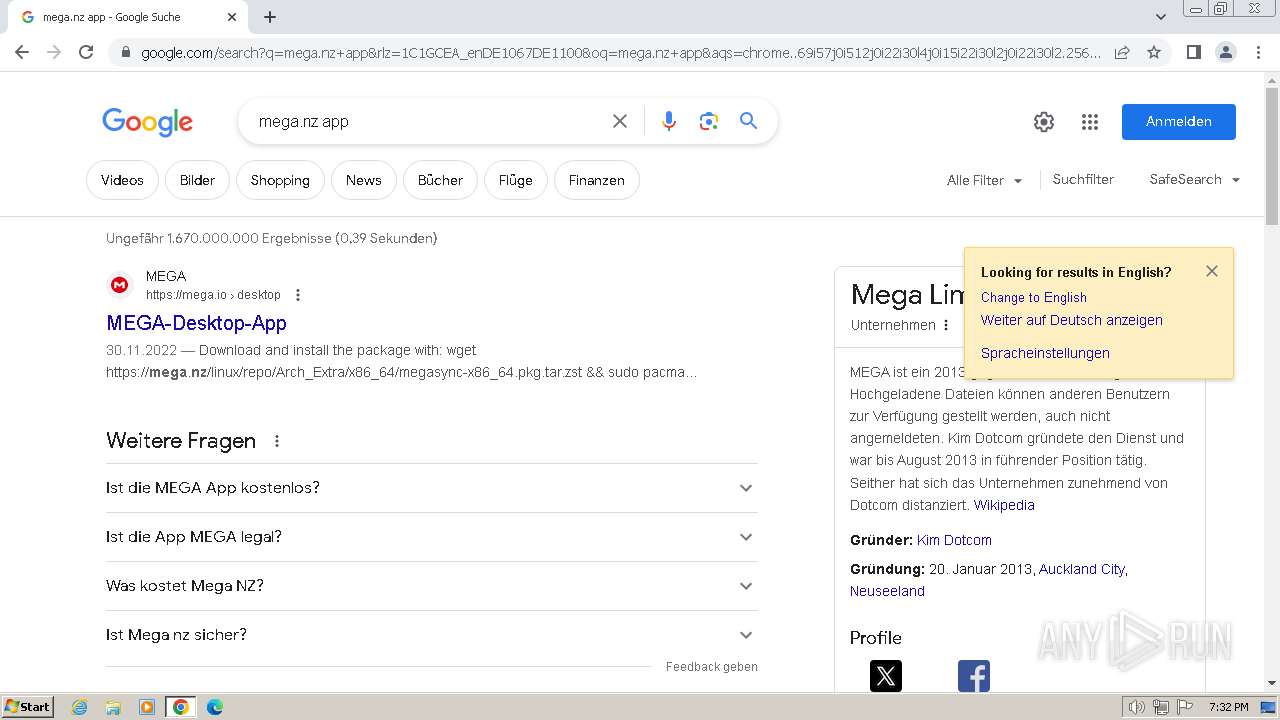Expand 'Ist die MEGA App kostenlos?'
Viewport: 1280px width, 720px height.
coord(432,488)
